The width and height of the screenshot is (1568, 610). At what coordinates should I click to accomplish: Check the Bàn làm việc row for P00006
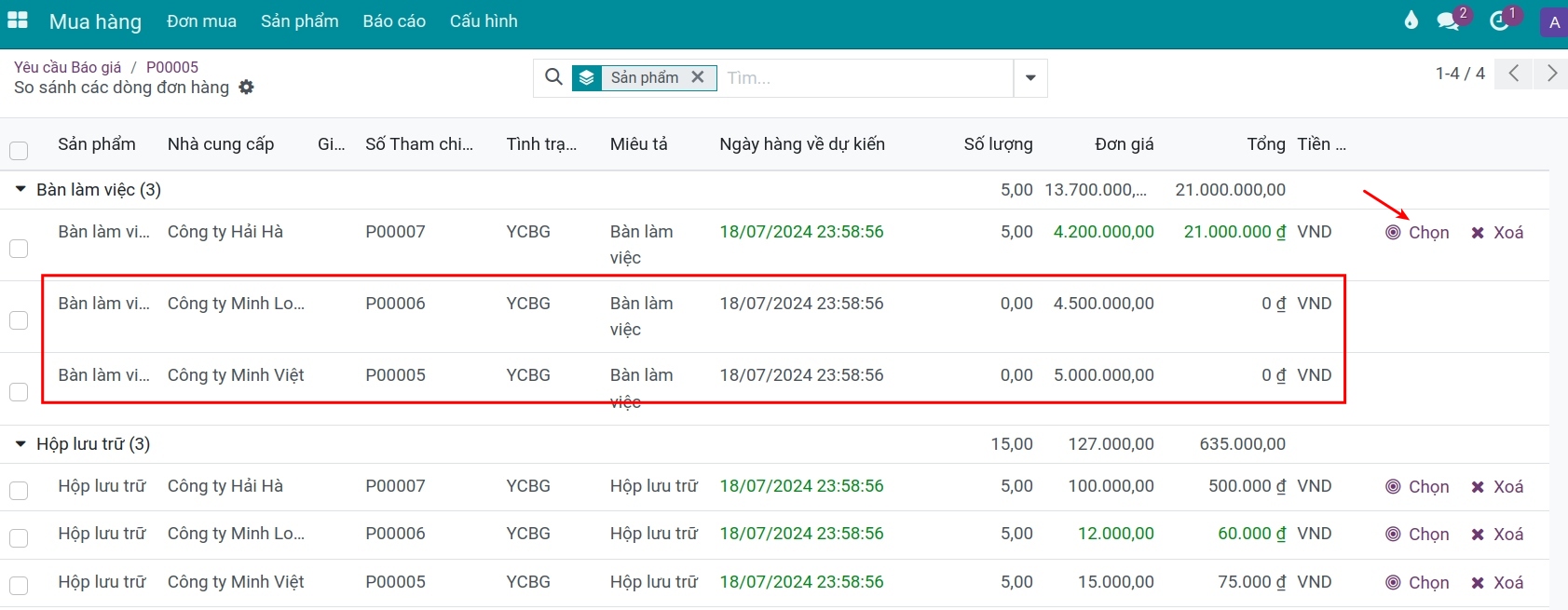coord(19,320)
